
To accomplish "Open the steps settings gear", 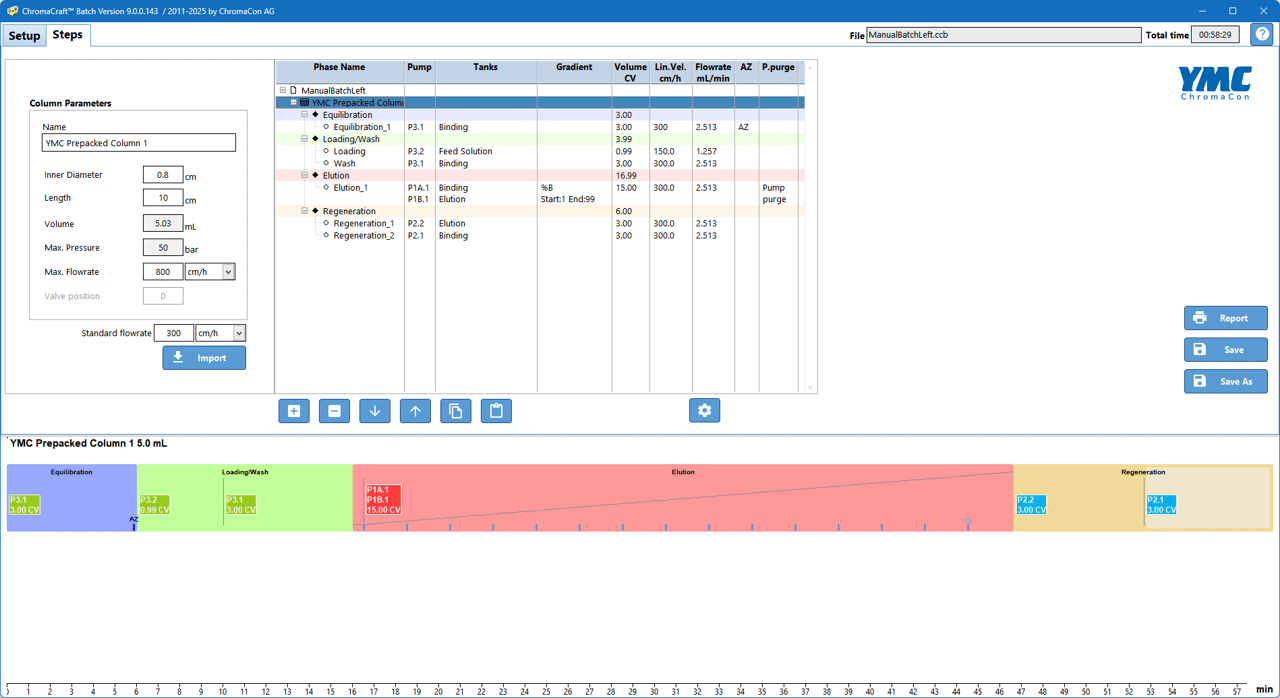I will 705,411.
